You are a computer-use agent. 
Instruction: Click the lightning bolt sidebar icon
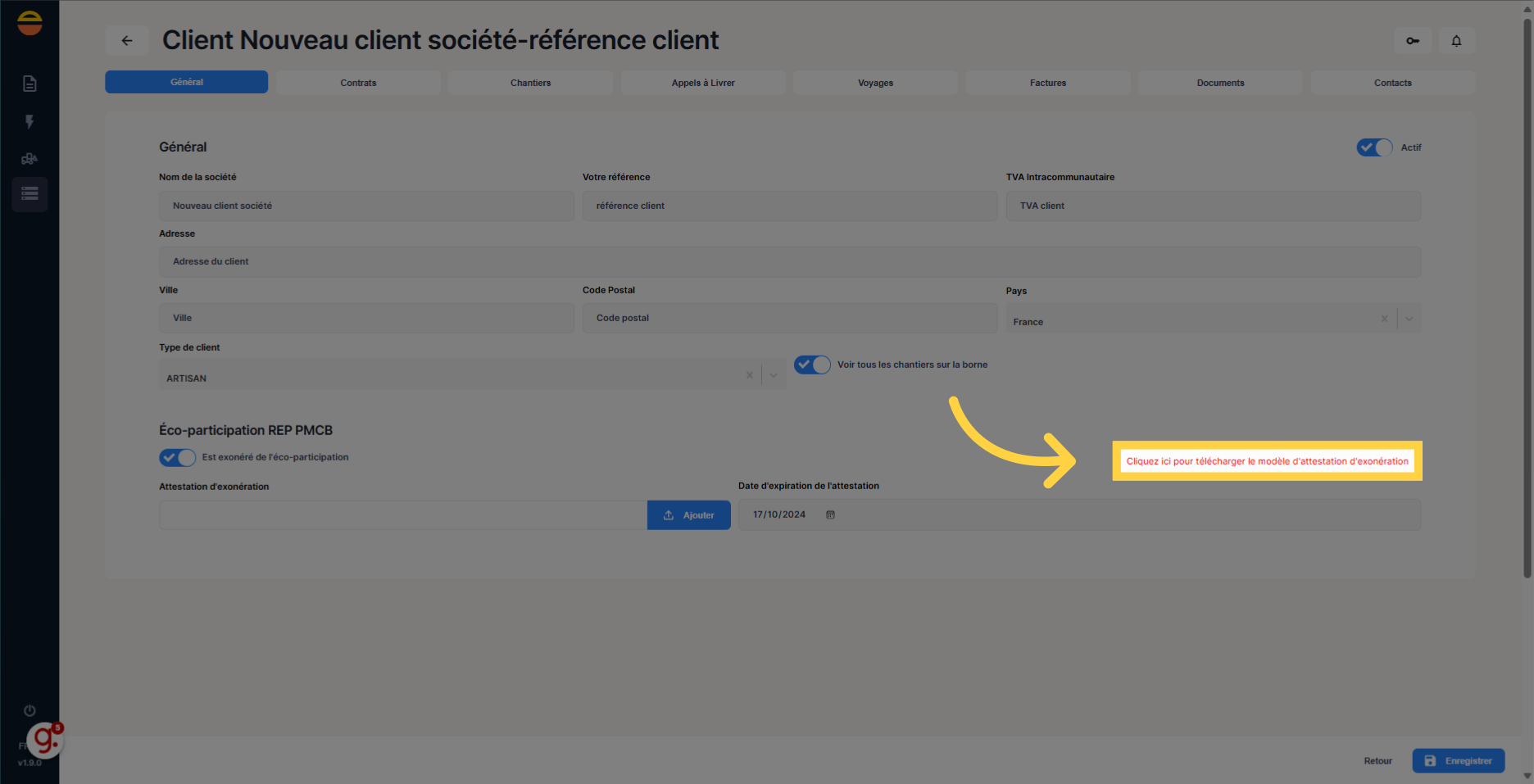coord(29,122)
